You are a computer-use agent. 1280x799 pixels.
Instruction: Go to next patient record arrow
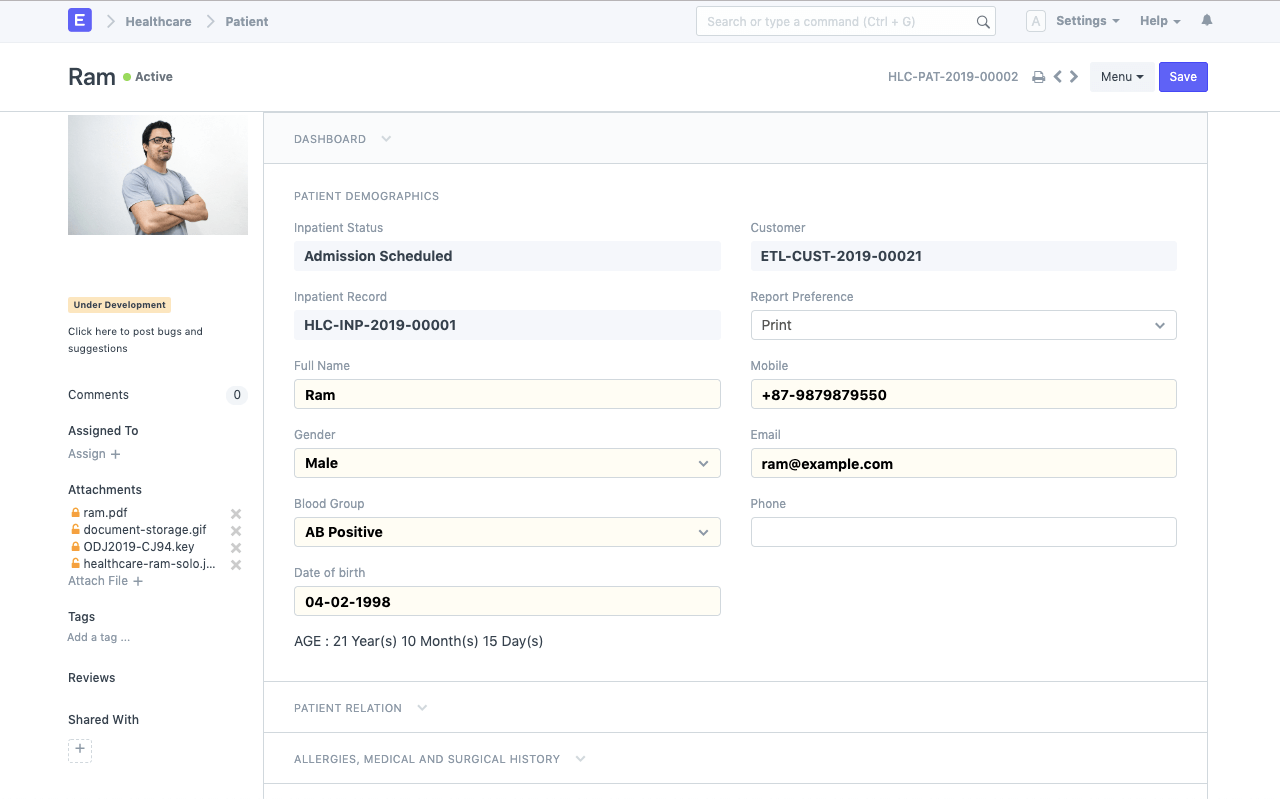pos(1074,77)
